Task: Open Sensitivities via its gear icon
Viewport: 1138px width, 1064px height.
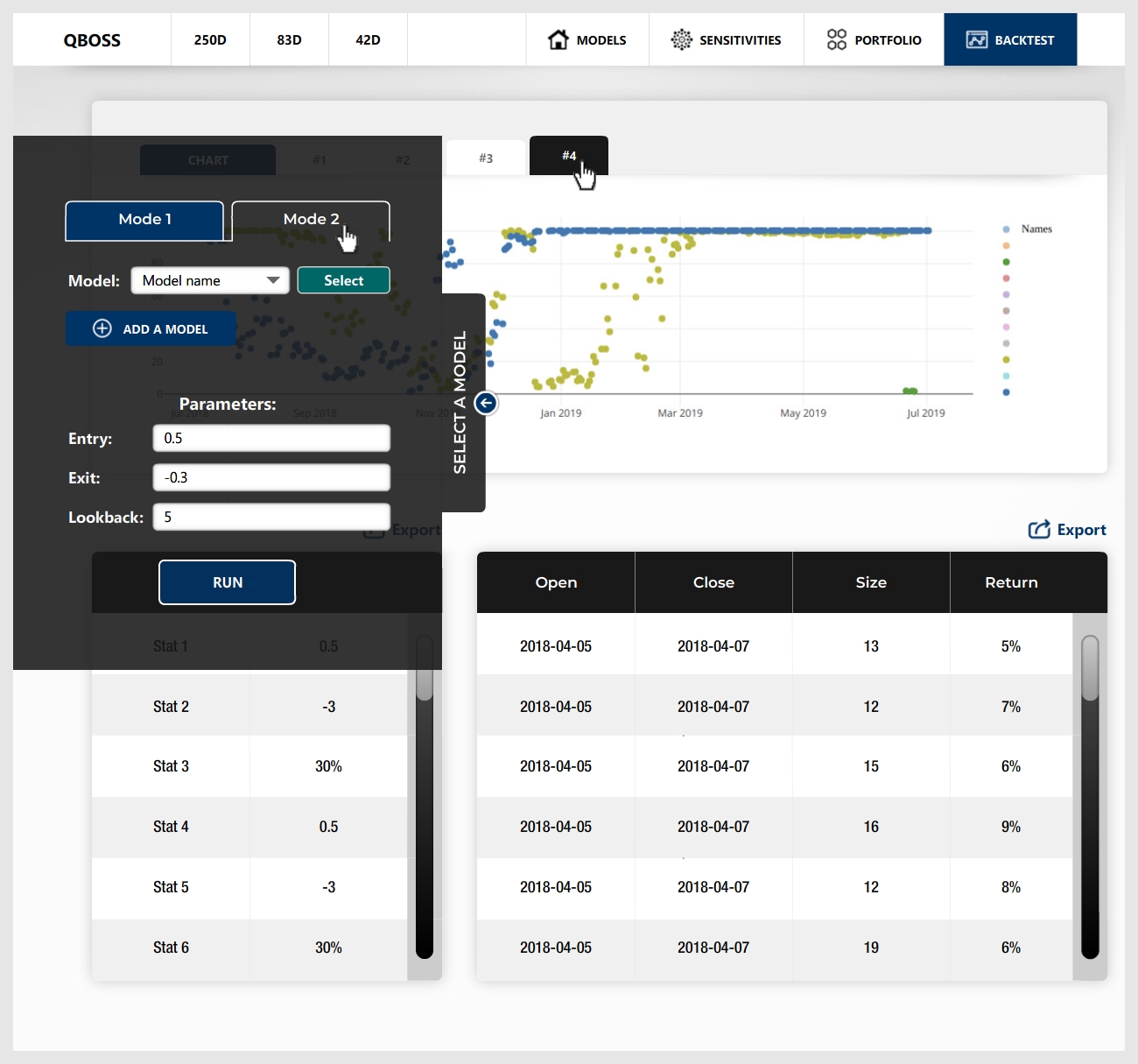Action: coord(681,39)
